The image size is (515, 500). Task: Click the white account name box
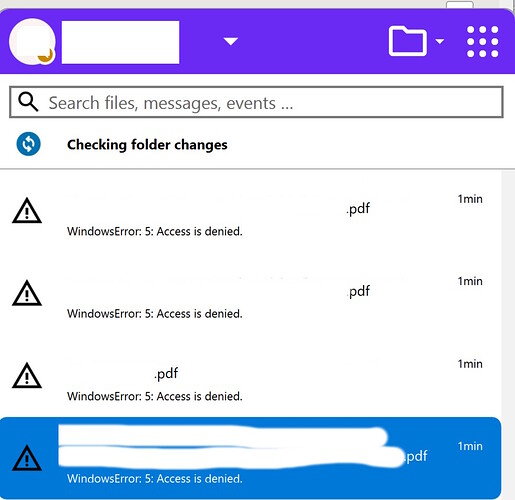click(120, 42)
